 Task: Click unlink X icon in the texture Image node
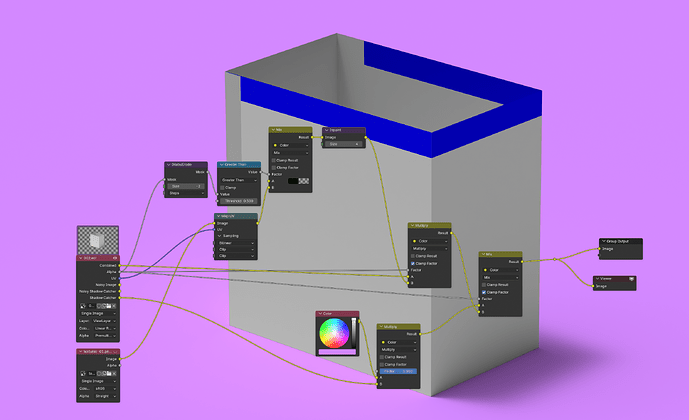click(114, 373)
